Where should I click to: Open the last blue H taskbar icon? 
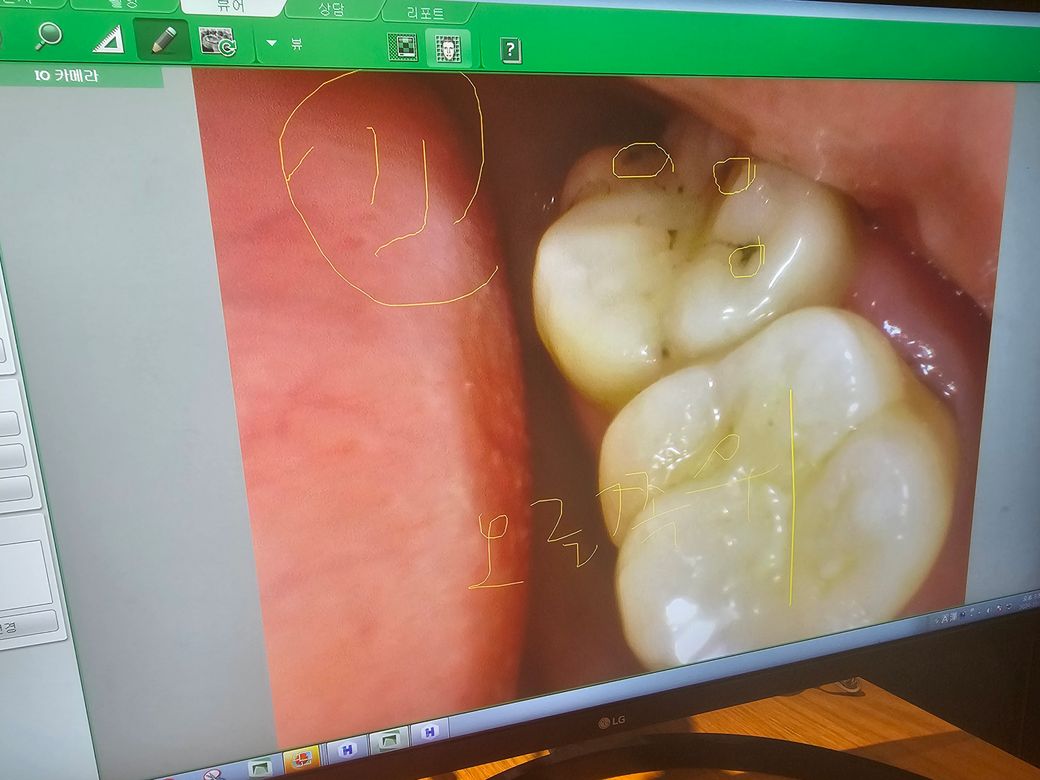[x=428, y=732]
